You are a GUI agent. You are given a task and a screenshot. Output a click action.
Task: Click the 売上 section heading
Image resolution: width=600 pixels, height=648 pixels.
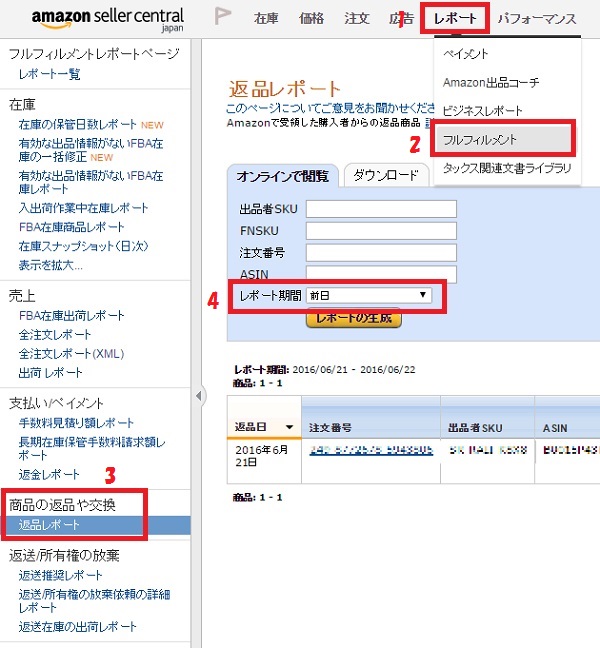tap(22, 296)
